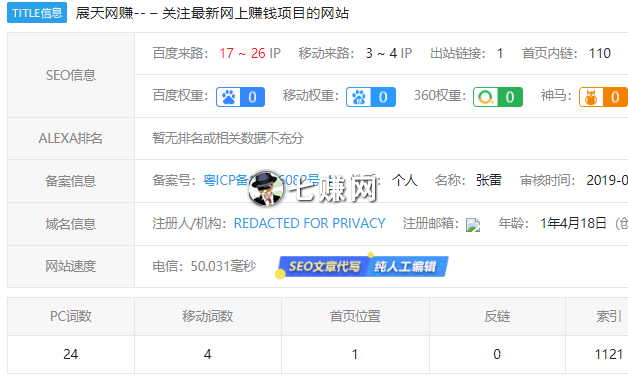Click the ALEXA排名 row label
Screen dimensions: 628x378
70,138
